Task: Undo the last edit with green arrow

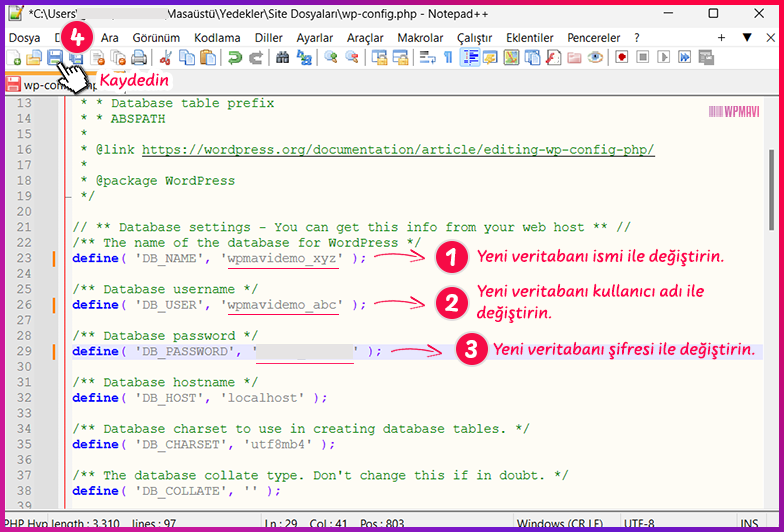Action: pos(234,58)
